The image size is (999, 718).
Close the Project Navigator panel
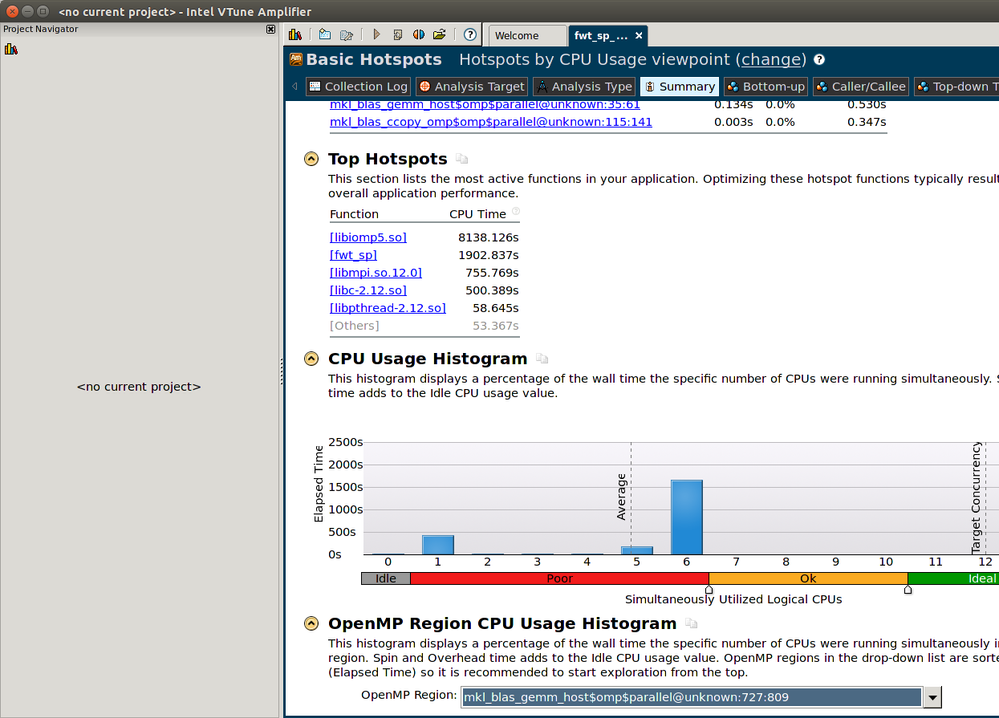pos(271,29)
